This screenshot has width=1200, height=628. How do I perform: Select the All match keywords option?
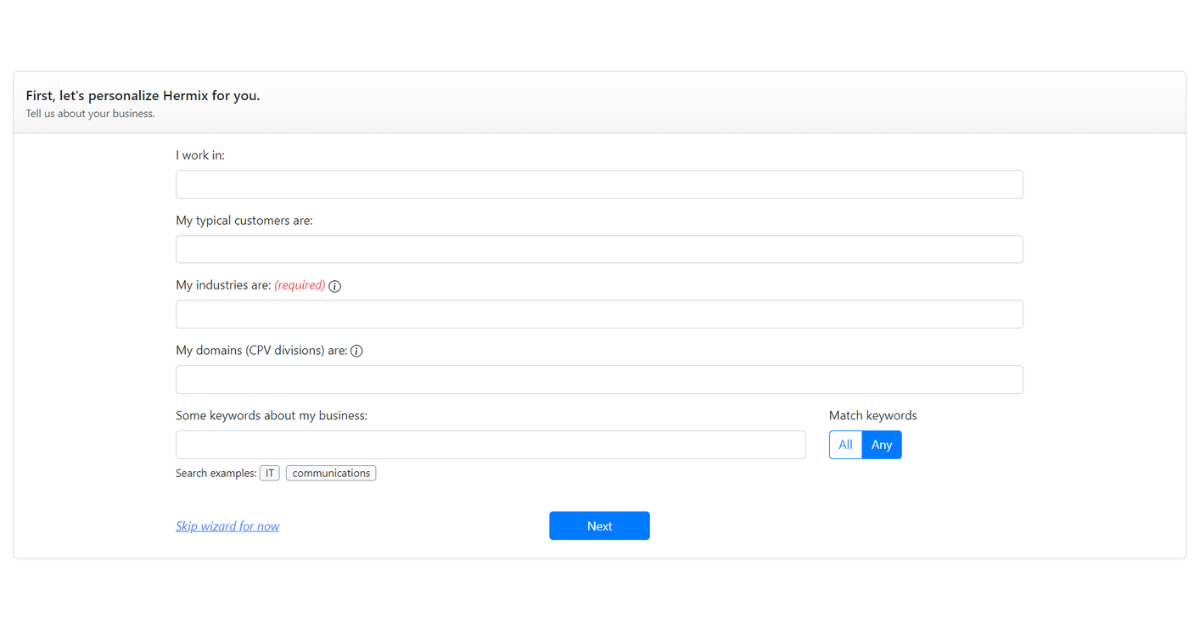click(845, 445)
